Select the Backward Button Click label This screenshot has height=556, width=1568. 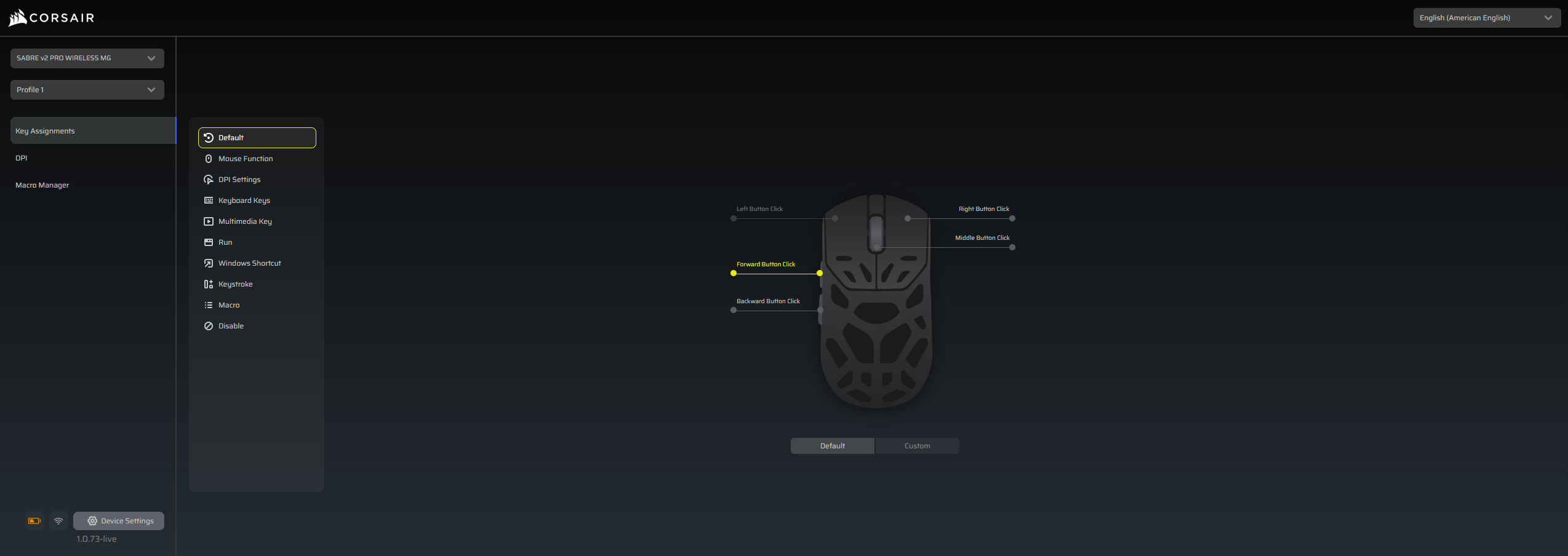[768, 301]
